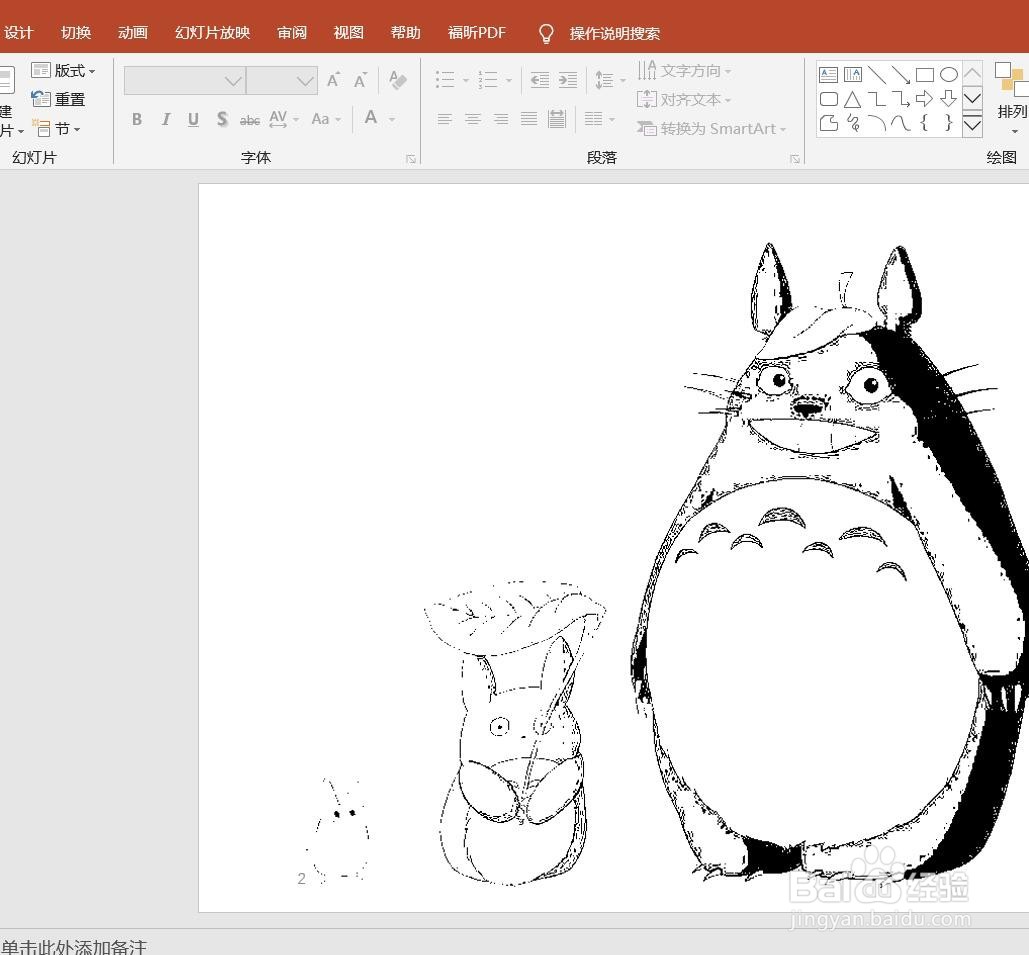This screenshot has height=955, width=1029.
Task: Toggle strikethrough abc
Action: coord(249,119)
